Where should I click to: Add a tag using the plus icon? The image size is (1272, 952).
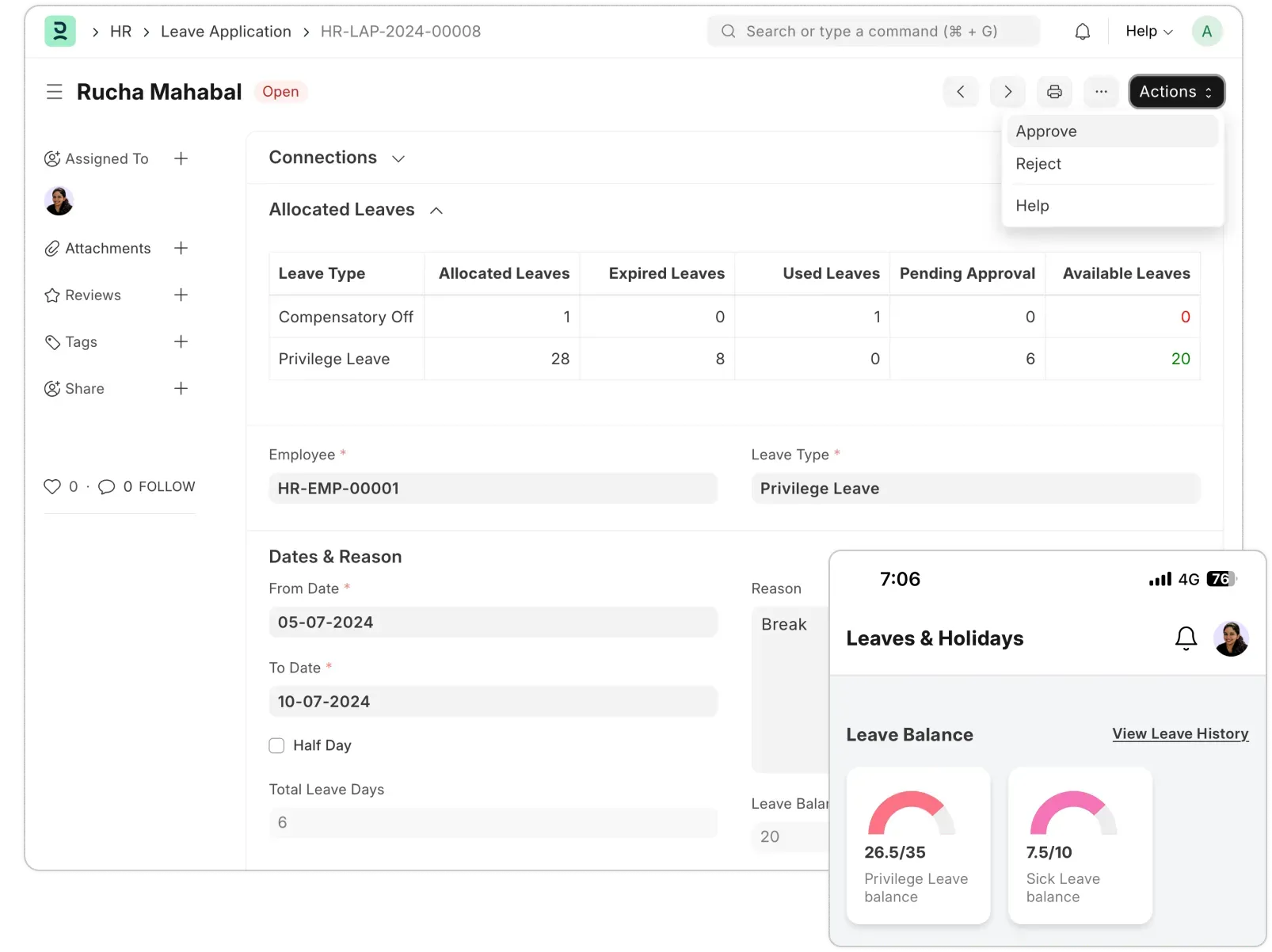pyautogui.click(x=181, y=341)
